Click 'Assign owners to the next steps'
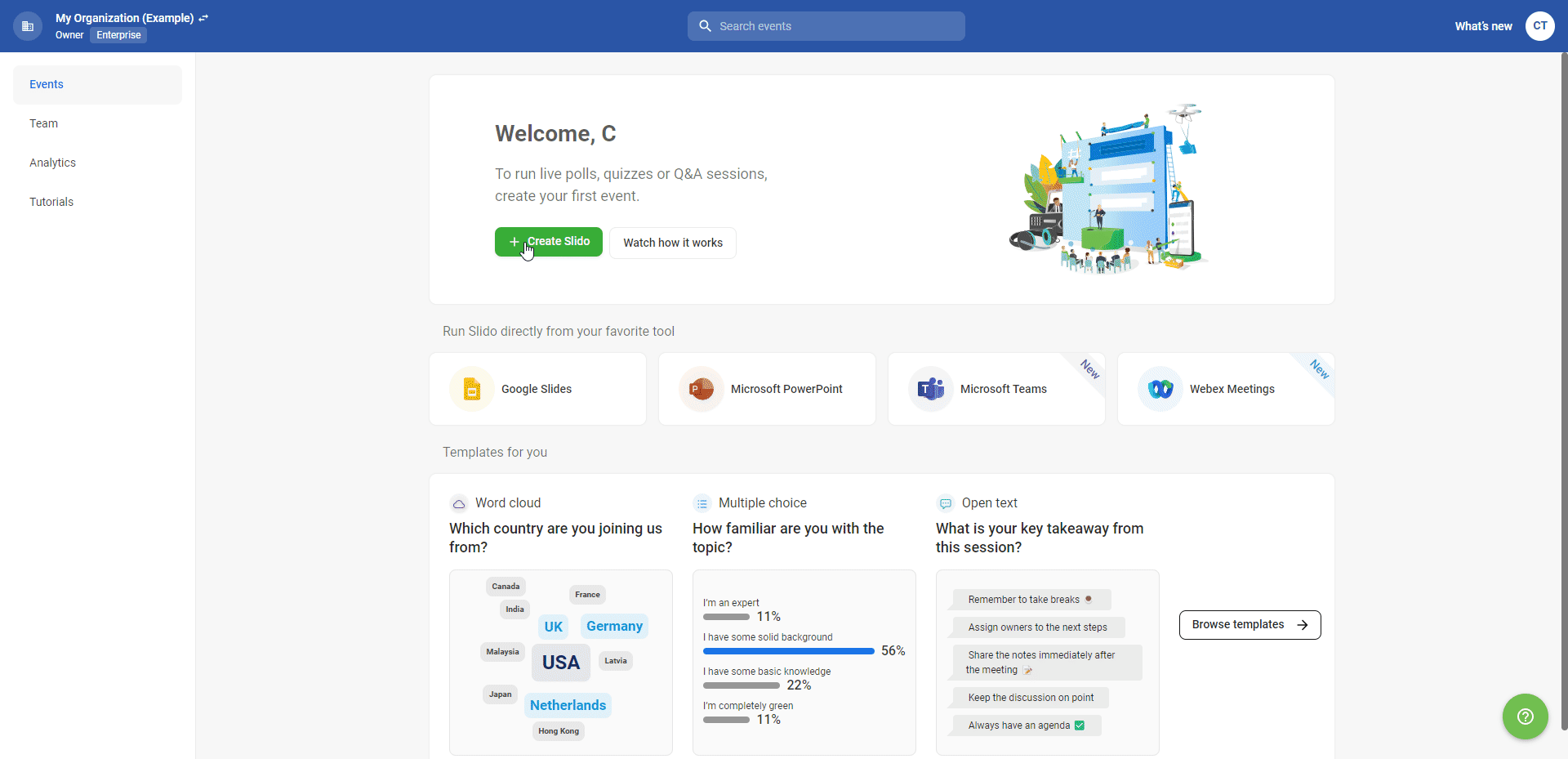 click(x=1038, y=627)
